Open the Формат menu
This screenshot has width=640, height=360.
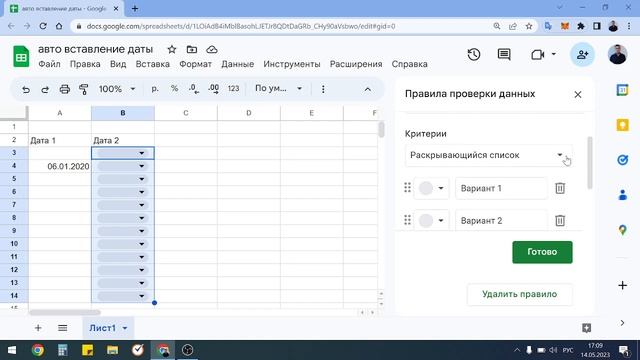pos(196,64)
